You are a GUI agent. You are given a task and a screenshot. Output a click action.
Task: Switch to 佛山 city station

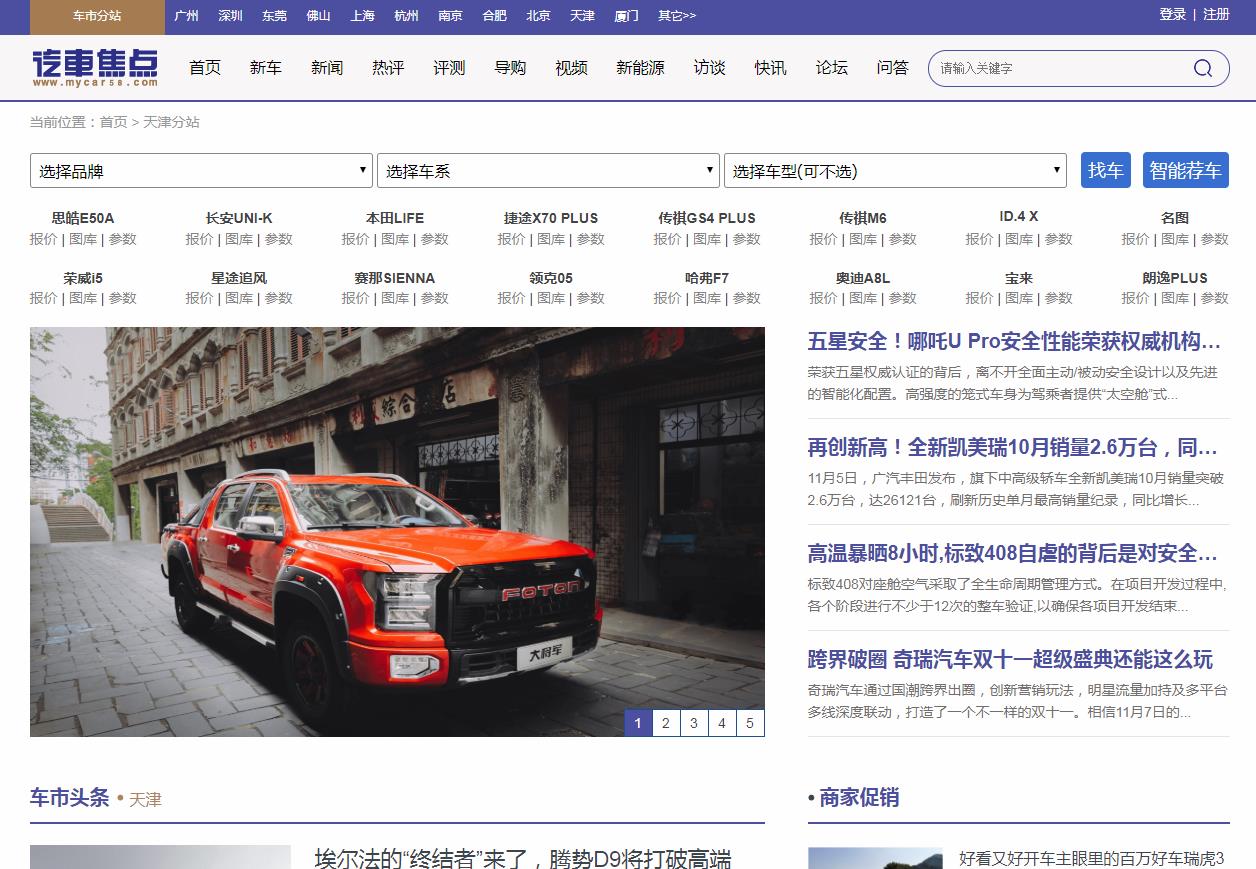(x=318, y=16)
